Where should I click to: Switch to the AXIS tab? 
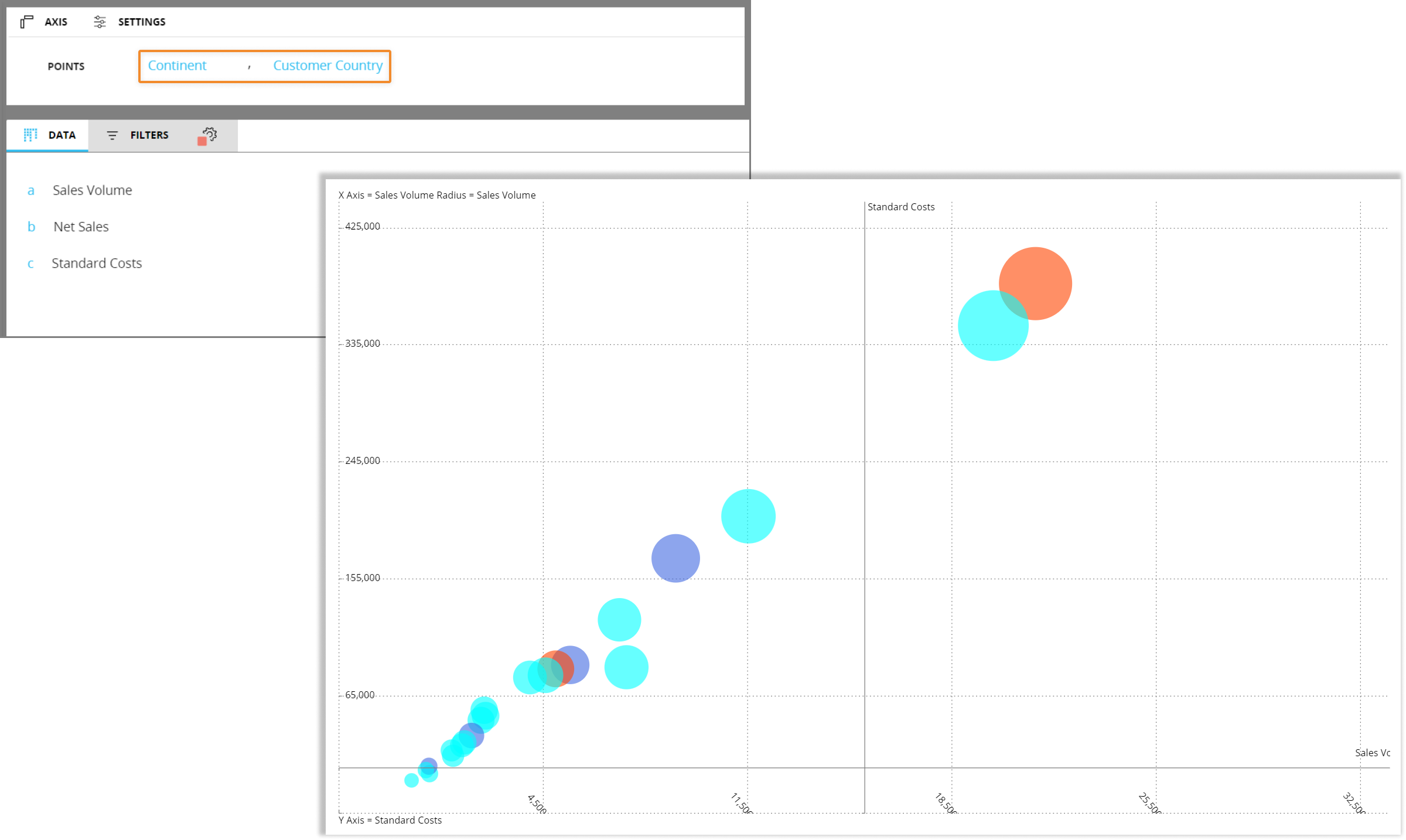[x=56, y=22]
